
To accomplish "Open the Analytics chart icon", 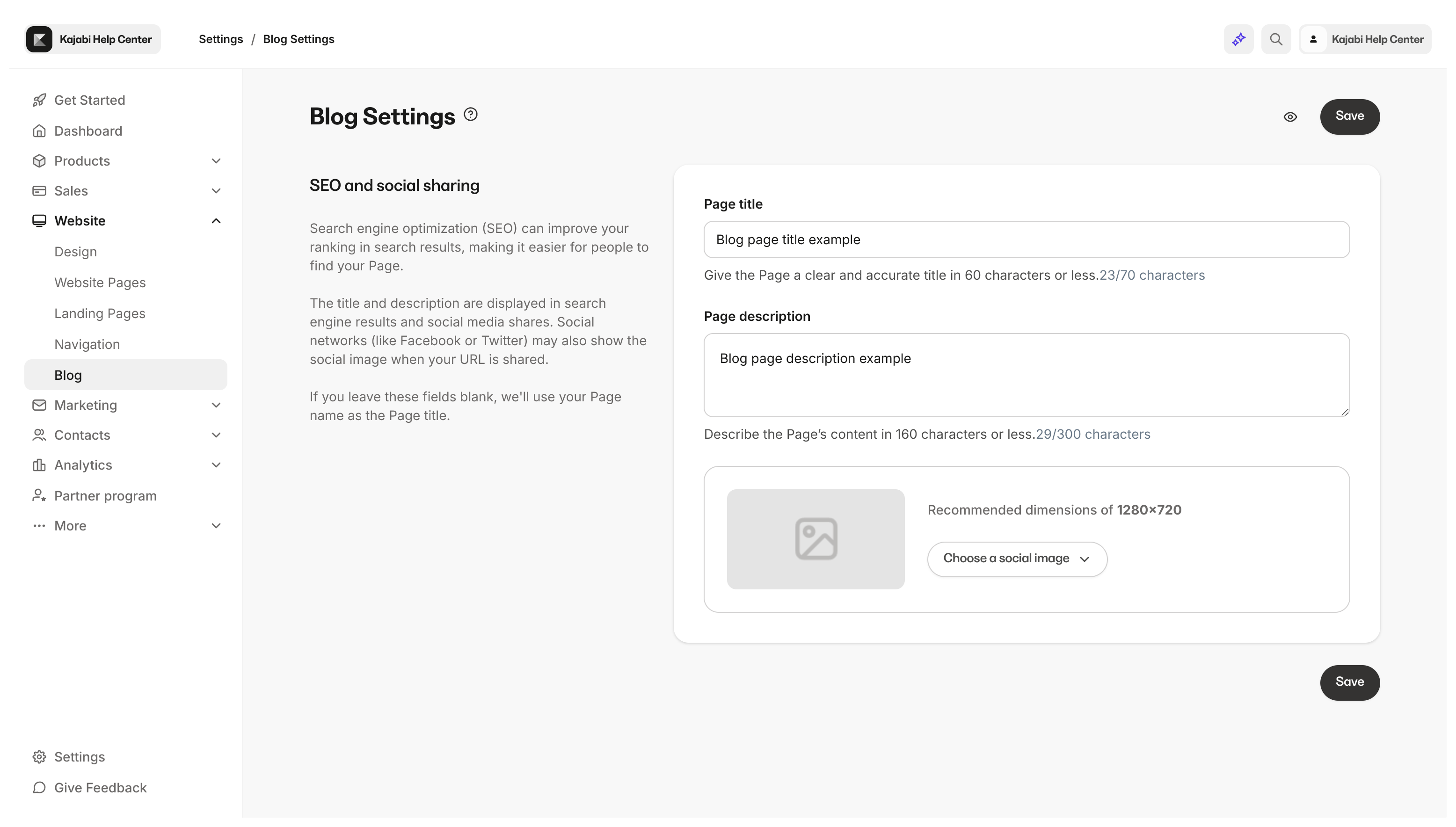I will tap(39, 464).
